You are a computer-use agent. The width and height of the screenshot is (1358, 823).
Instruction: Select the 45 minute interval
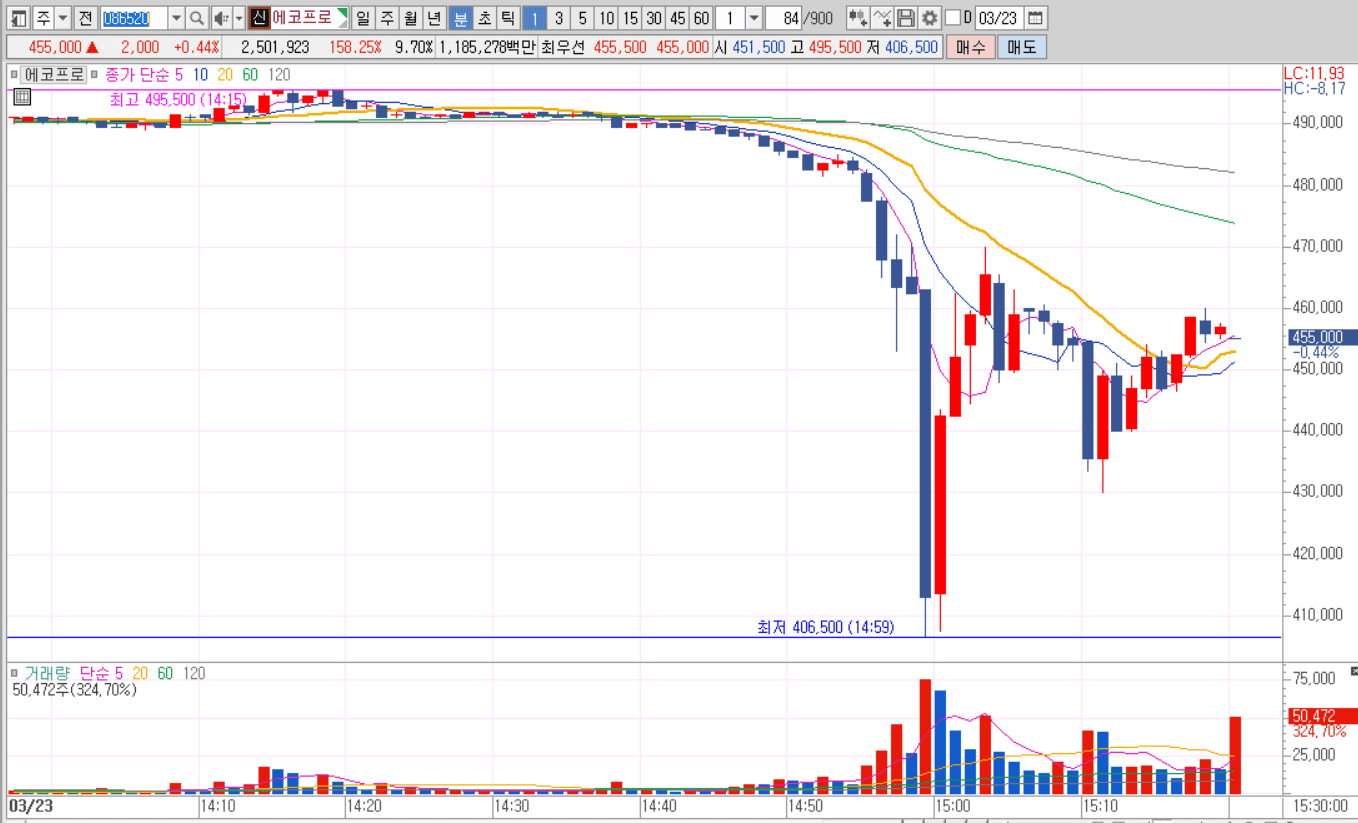(x=678, y=17)
